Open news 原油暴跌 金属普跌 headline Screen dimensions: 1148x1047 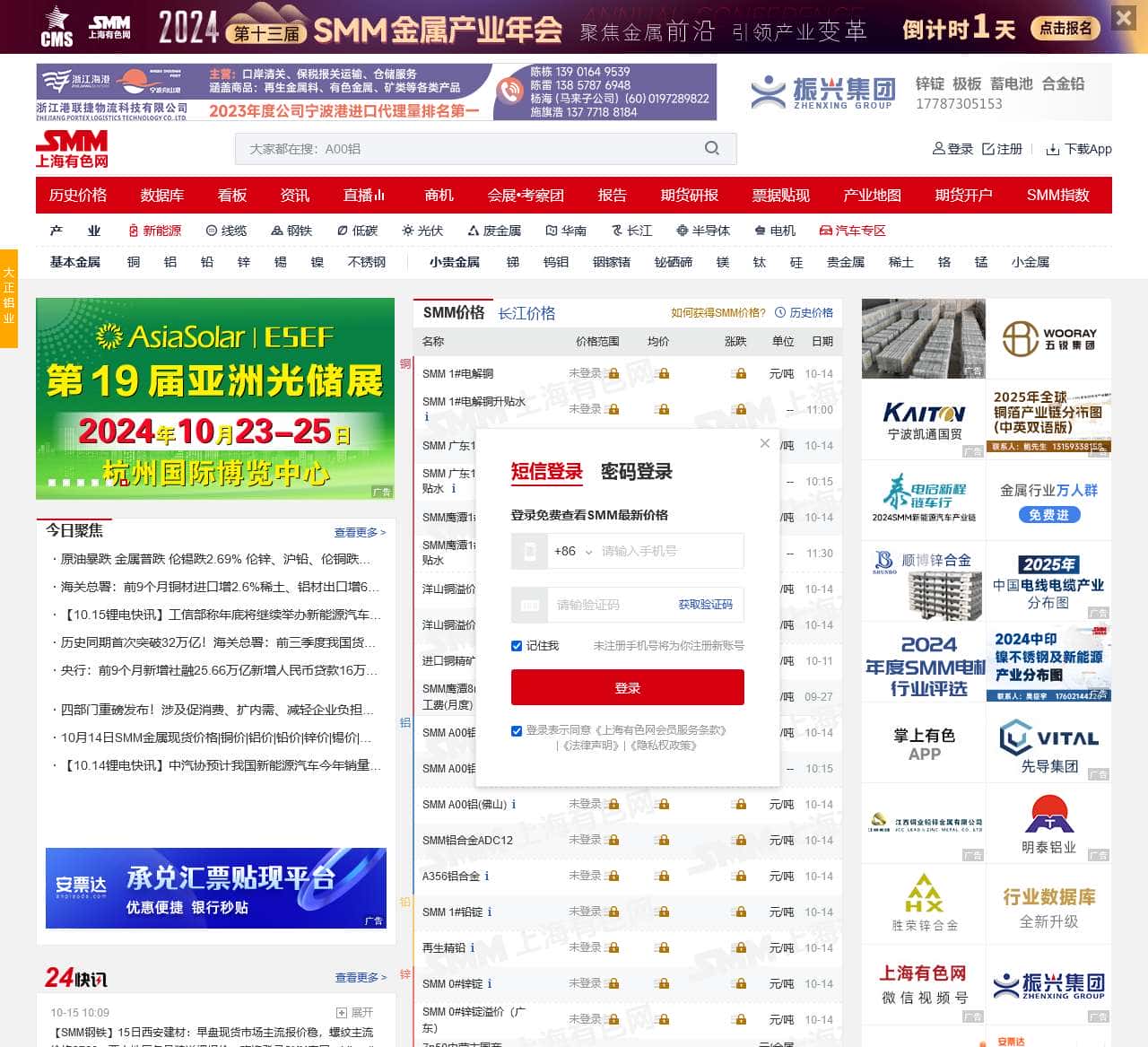(214, 559)
